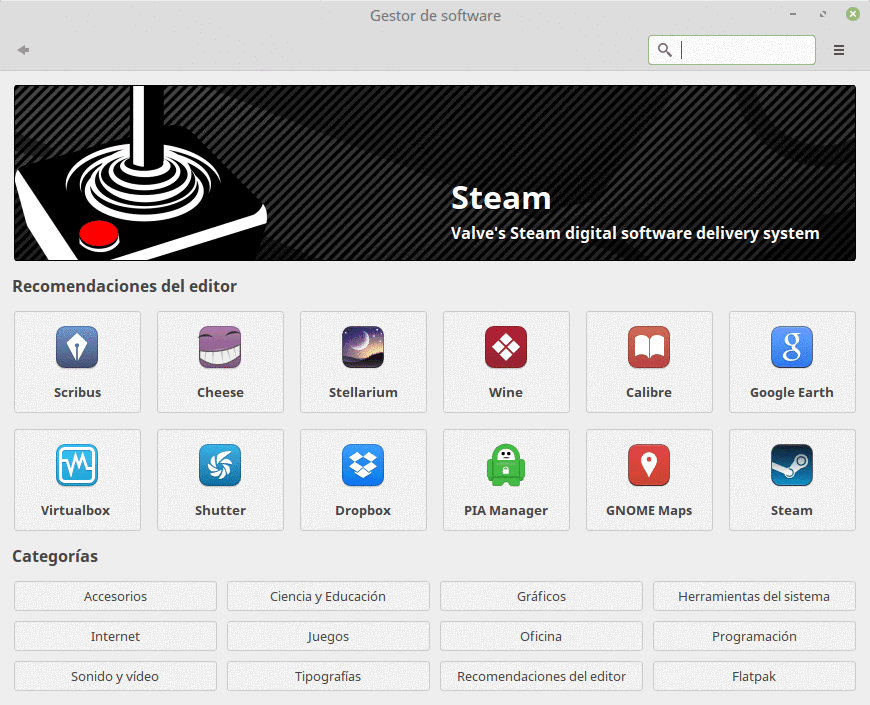Select the Google Earth icon
Screen dimensions: 870x705
[x=791, y=348]
